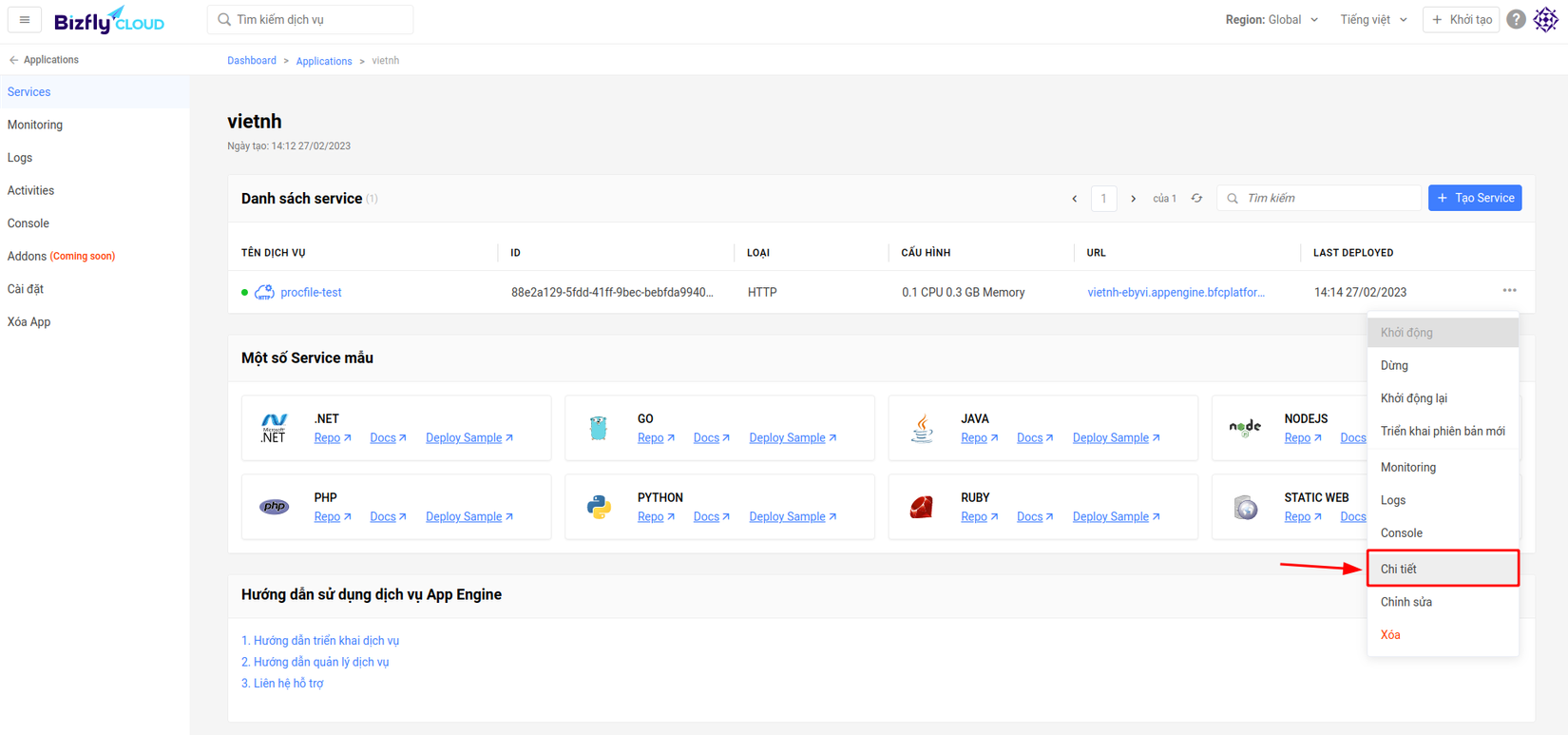This screenshot has width=1568, height=735.
Task: Choose Chỉnh sửa in the context menu
Action: tap(1443, 602)
